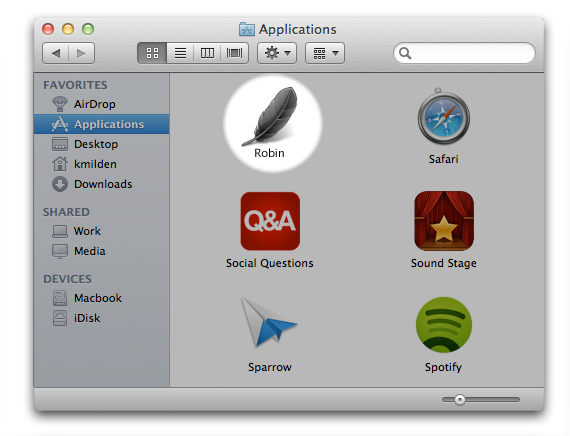
Task: Click the Robin label text
Action: pos(269,153)
